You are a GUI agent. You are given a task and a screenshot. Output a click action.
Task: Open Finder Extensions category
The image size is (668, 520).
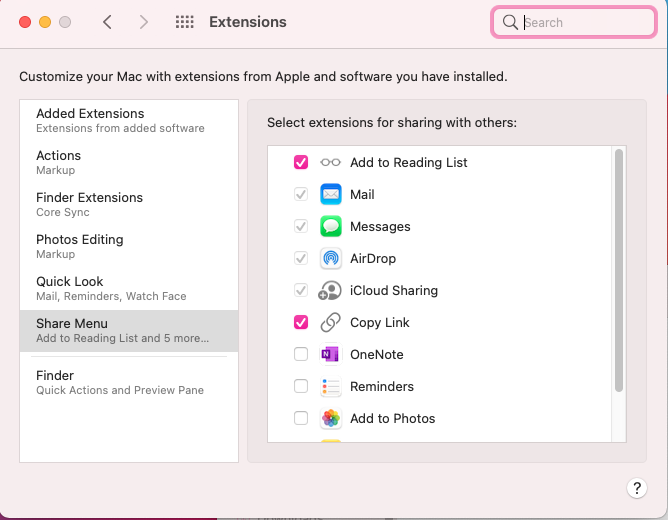[x=129, y=204]
